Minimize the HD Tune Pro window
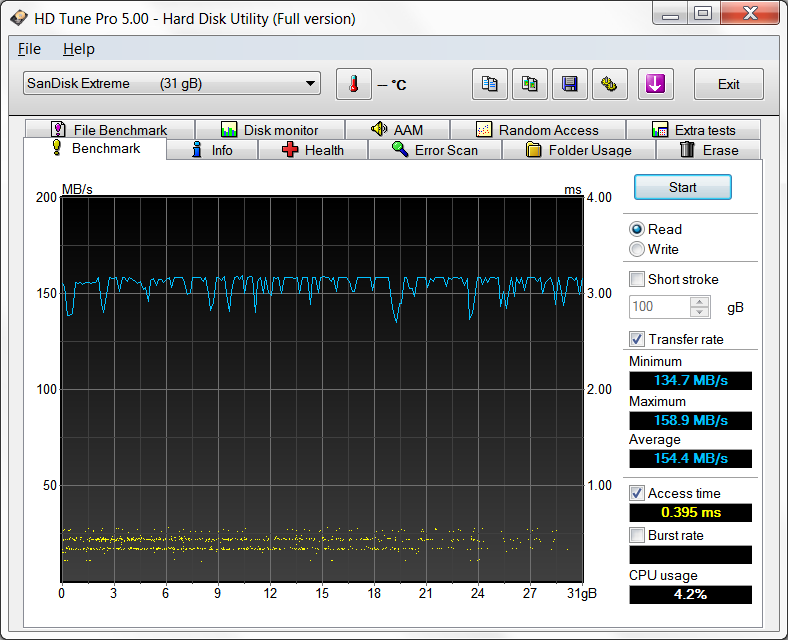This screenshot has width=788, height=640. (670, 13)
